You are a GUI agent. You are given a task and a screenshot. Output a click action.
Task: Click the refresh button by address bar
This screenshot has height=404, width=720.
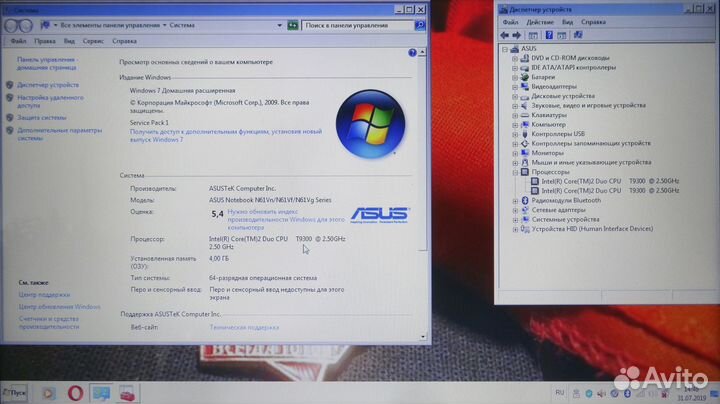(x=292, y=25)
